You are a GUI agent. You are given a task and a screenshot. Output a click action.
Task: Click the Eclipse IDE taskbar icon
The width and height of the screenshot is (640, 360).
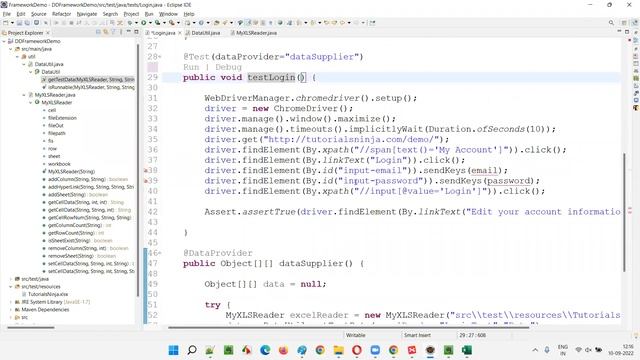430,350
